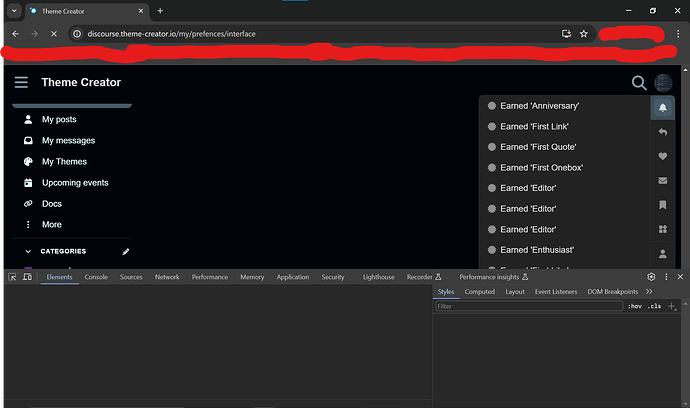This screenshot has width=690, height=408.
Task: Click the search magnifier icon
Action: coord(639,83)
